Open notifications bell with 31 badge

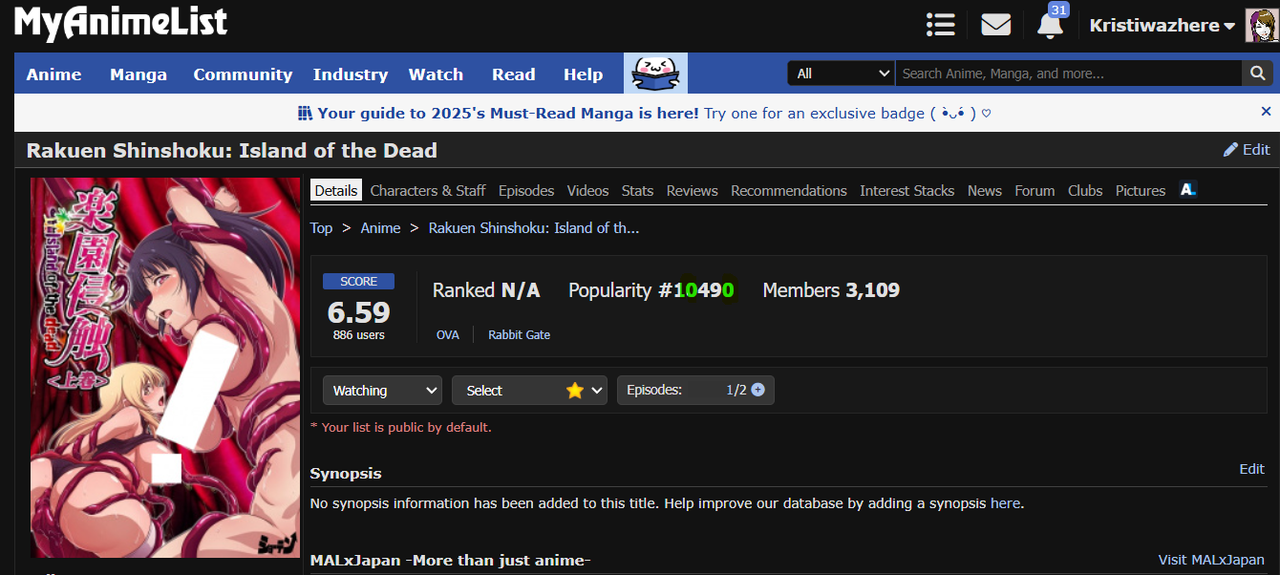1051,24
